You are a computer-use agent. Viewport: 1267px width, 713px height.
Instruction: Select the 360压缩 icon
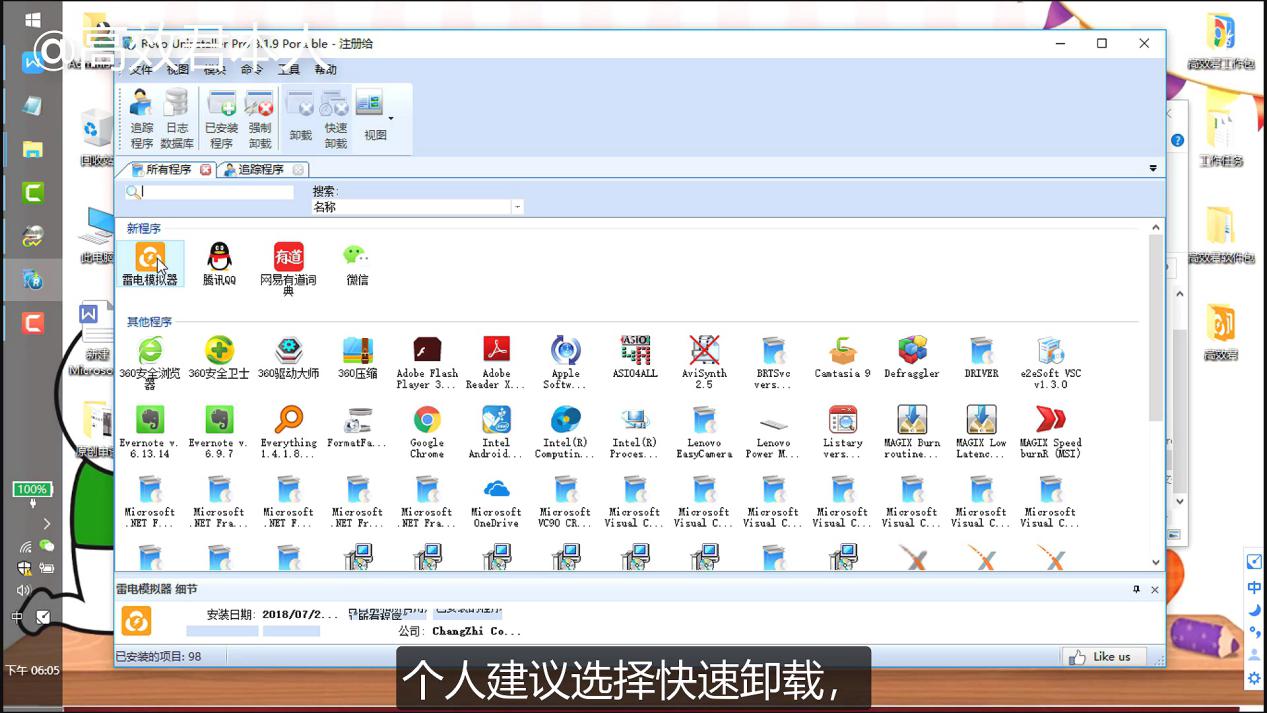(x=357, y=357)
